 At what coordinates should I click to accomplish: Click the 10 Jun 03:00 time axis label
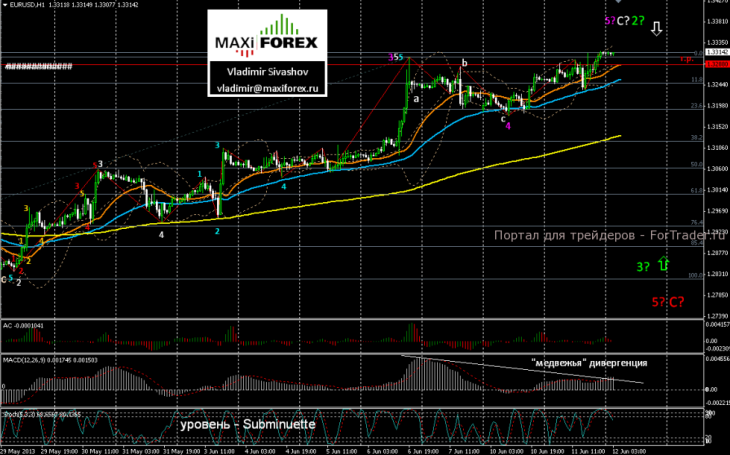click(x=505, y=451)
